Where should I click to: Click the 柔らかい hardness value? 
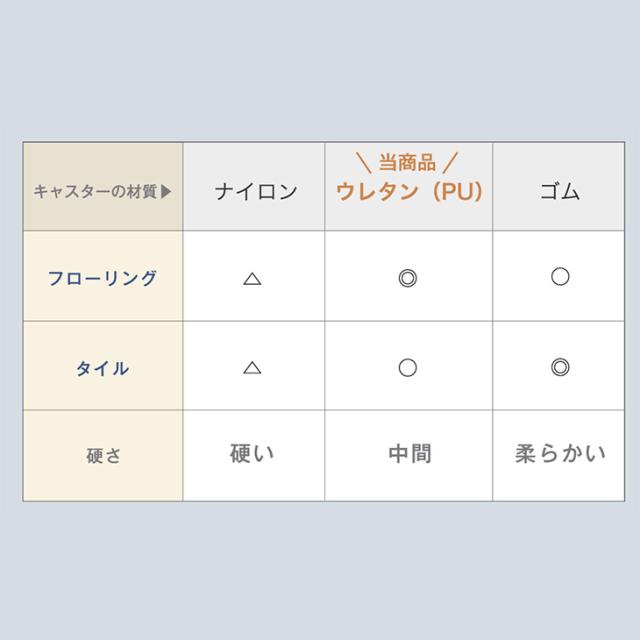(x=560, y=454)
